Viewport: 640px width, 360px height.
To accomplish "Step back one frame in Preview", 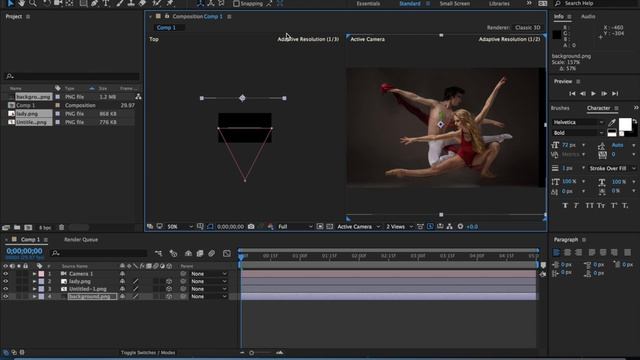I will tap(582, 93).
